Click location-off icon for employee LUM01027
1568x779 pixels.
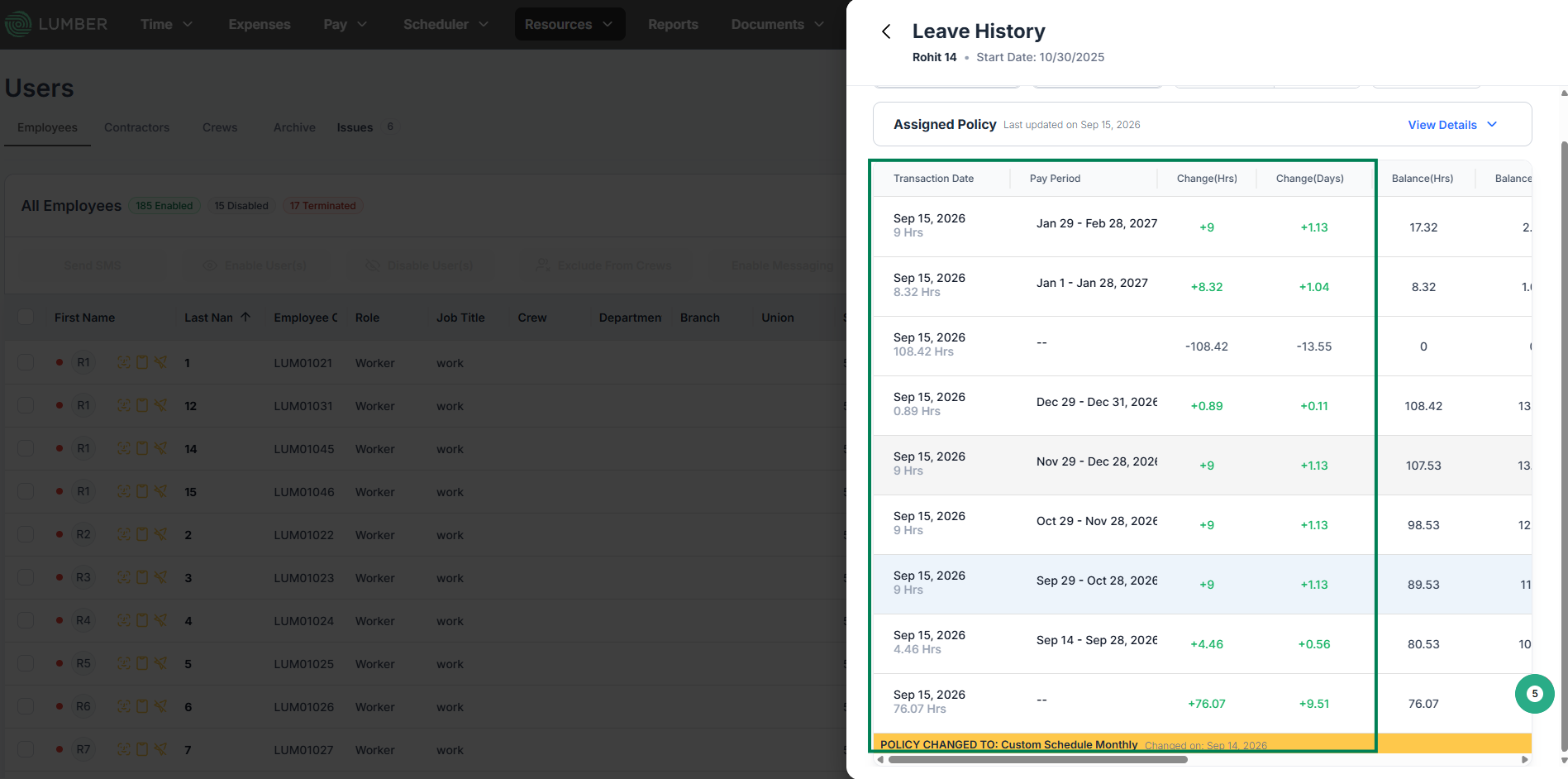point(160,749)
